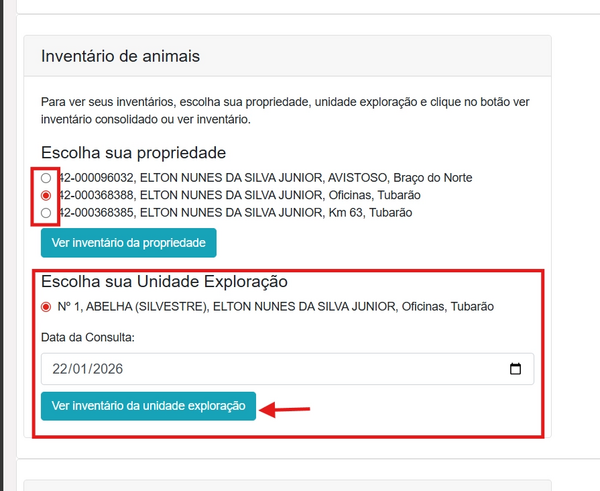Image resolution: width=600 pixels, height=491 pixels.
Task: Click the 'Inventário de animais' panel header
Action: pos(120,56)
